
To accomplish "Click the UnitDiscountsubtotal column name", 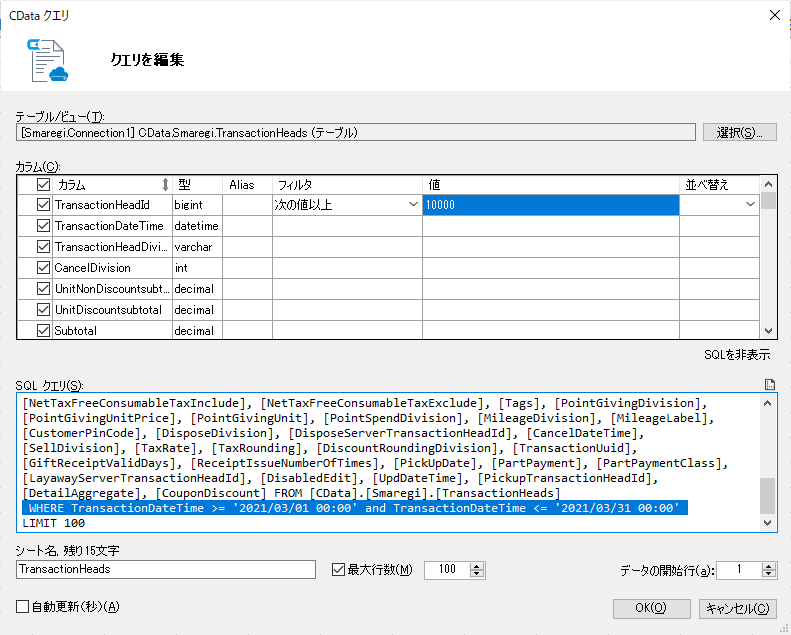I will click(108, 310).
